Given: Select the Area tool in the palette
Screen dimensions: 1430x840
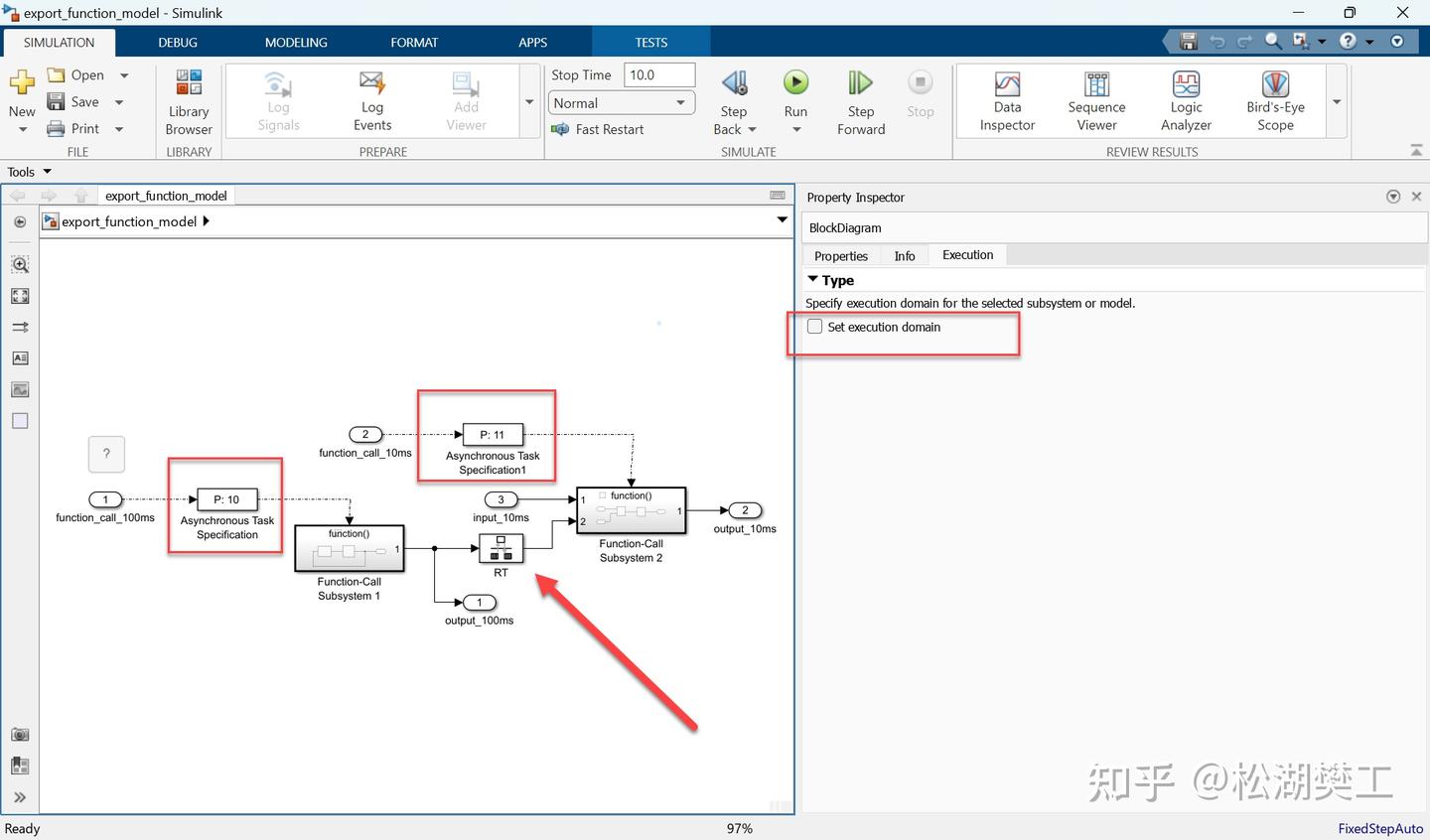Looking at the screenshot, I should tap(20, 421).
